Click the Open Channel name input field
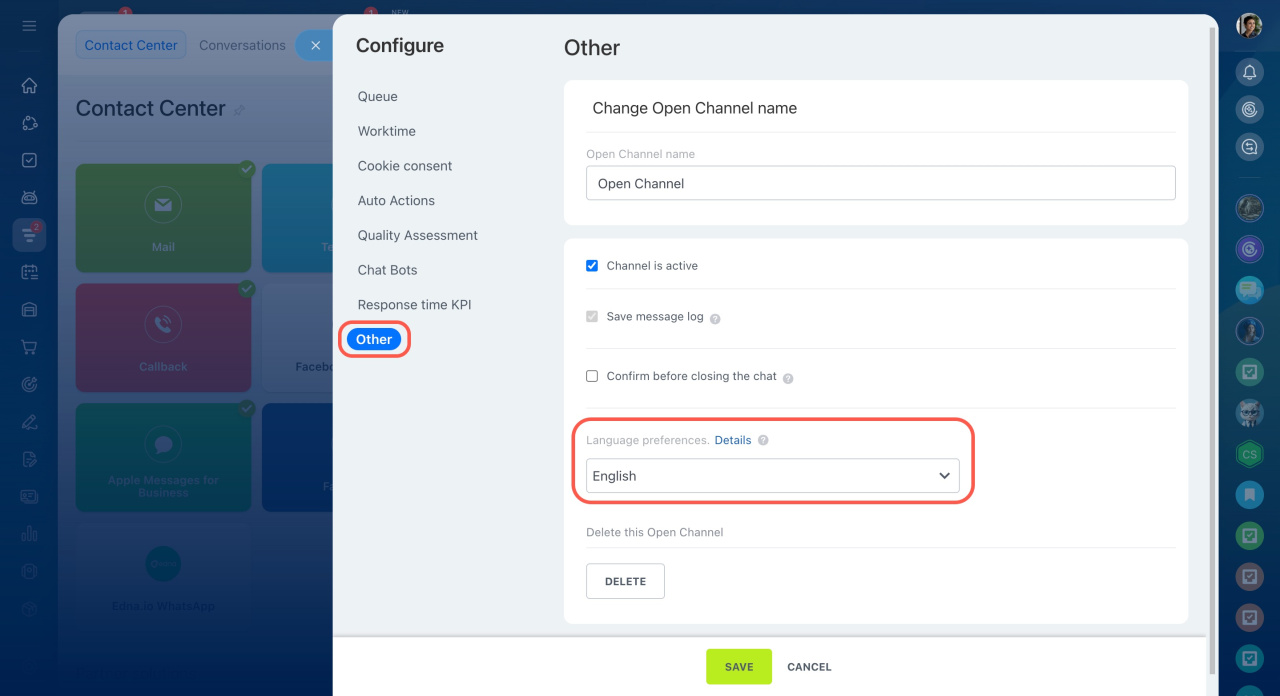1280x696 pixels. pyautogui.click(x=880, y=183)
